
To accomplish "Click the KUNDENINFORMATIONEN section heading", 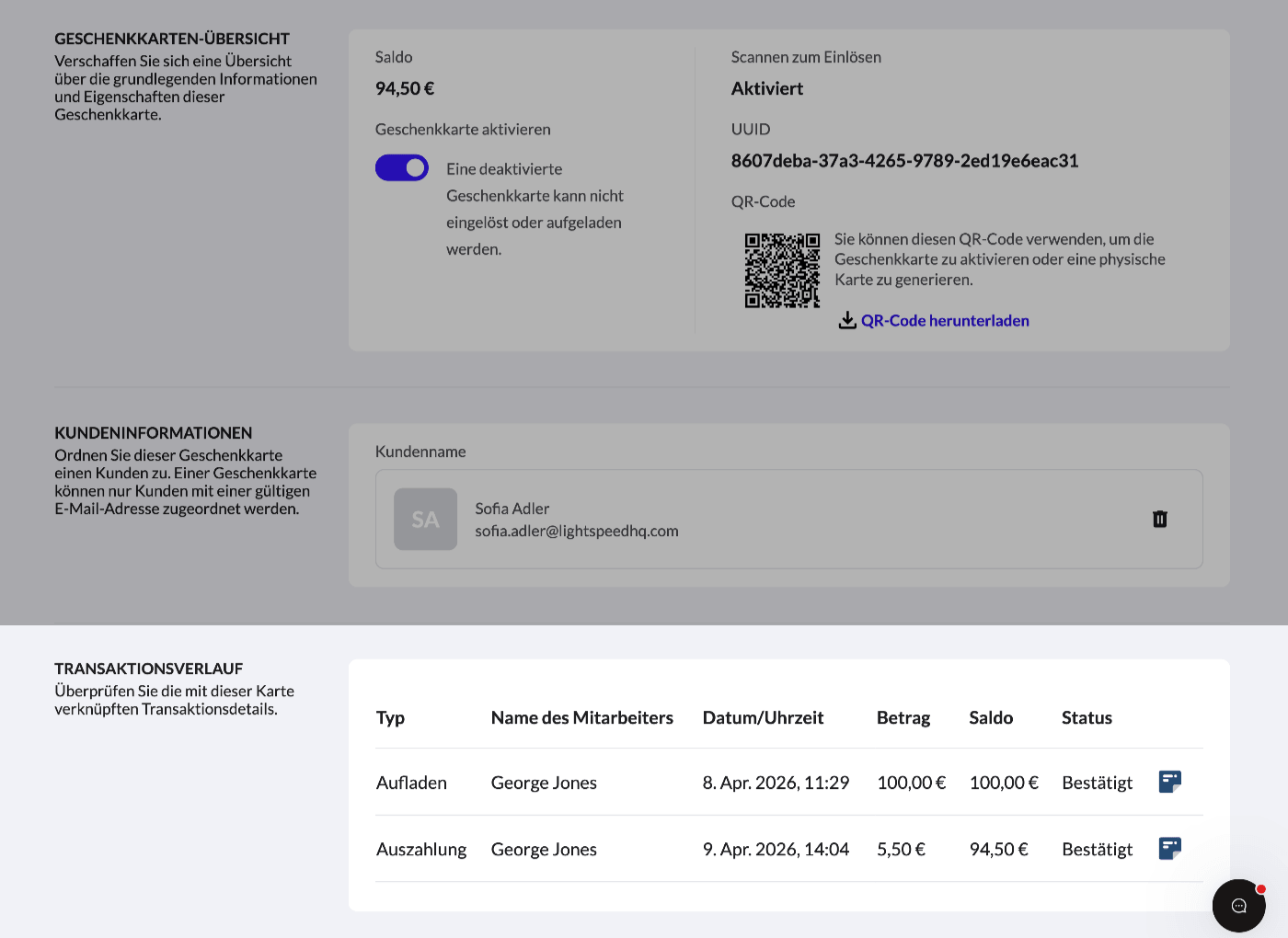I will 153,433.
